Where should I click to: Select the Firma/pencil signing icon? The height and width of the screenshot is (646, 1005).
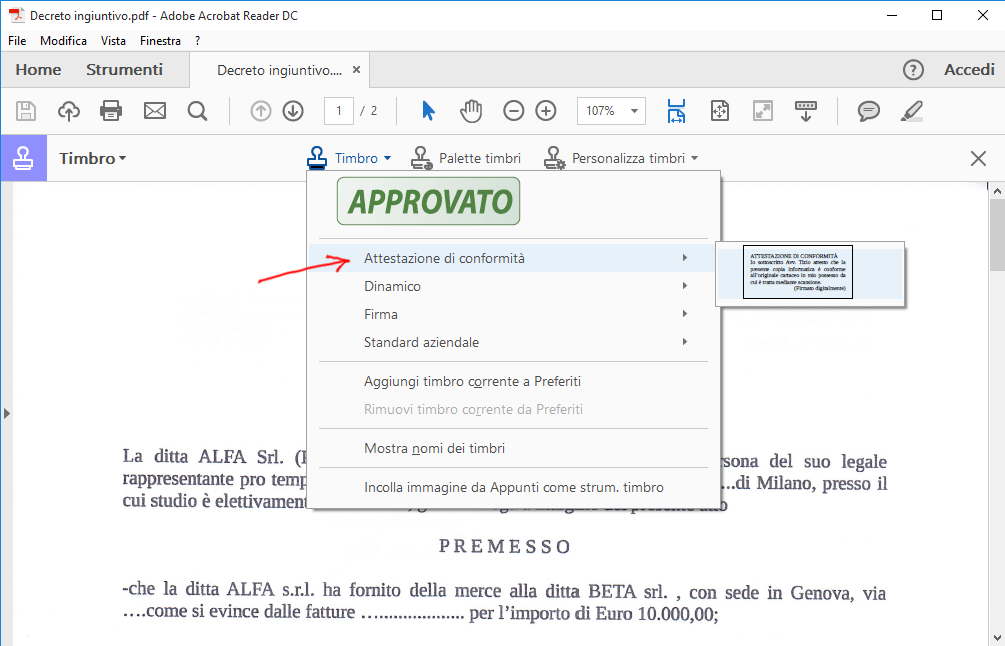click(x=911, y=111)
